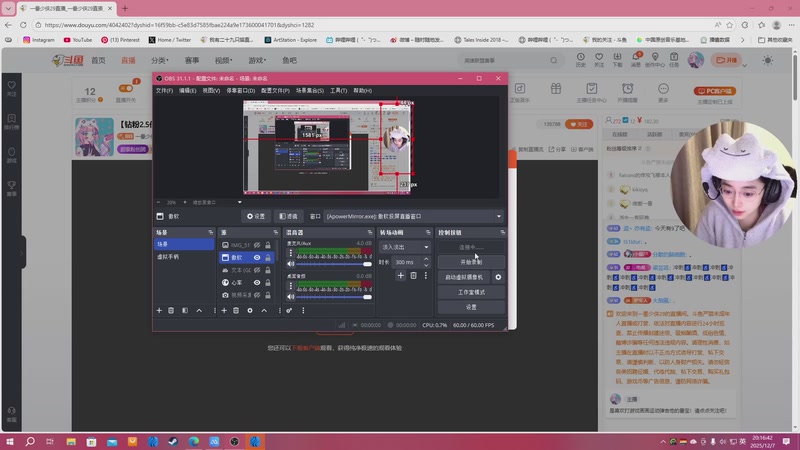Delete the transition with the trash icon
Image resolution: width=800 pixels, height=450 pixels.
(x=413, y=275)
